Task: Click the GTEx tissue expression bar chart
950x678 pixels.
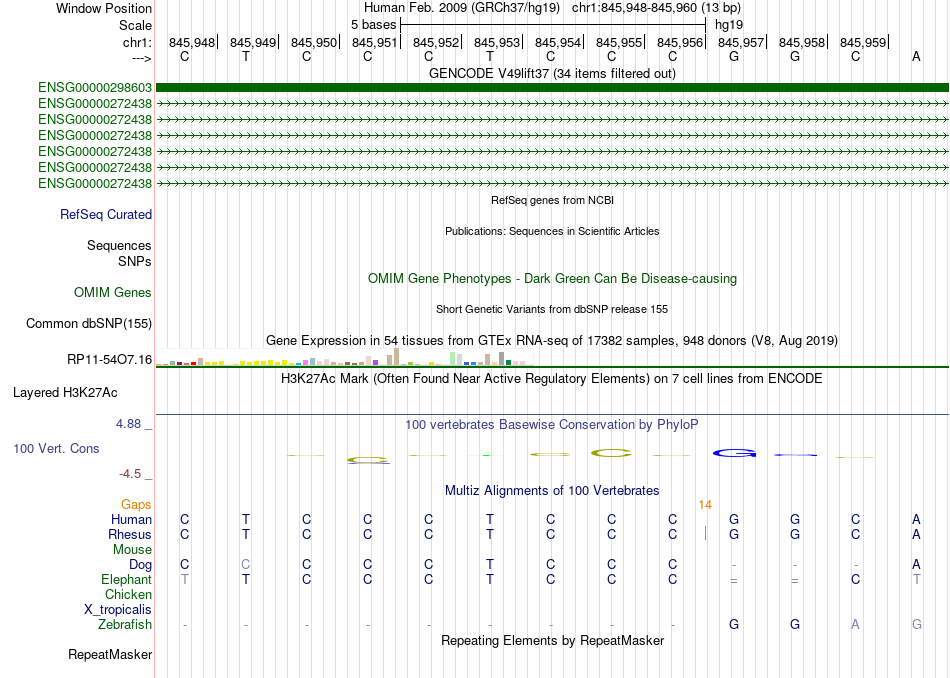Action: 344,357
